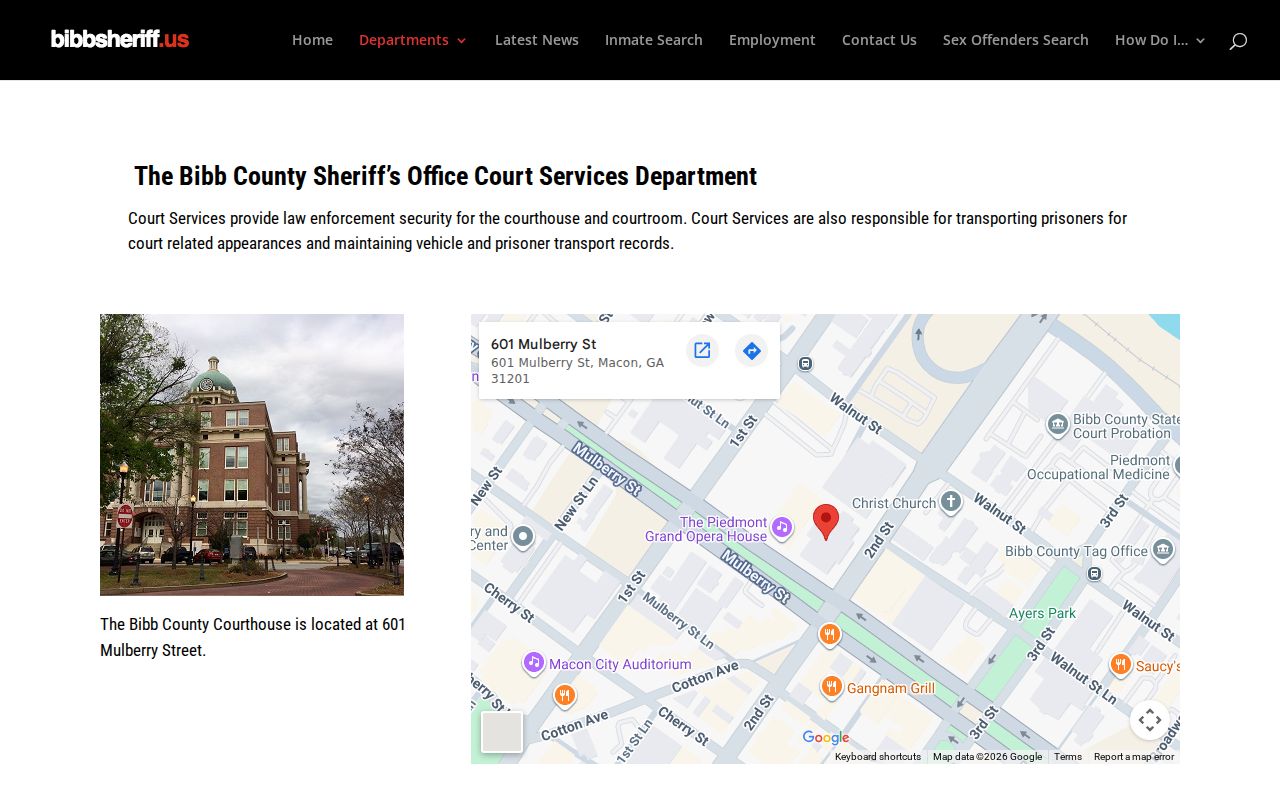The width and height of the screenshot is (1280, 800).
Task: Open Sex Offenders Search page
Action: pyautogui.click(x=1016, y=40)
